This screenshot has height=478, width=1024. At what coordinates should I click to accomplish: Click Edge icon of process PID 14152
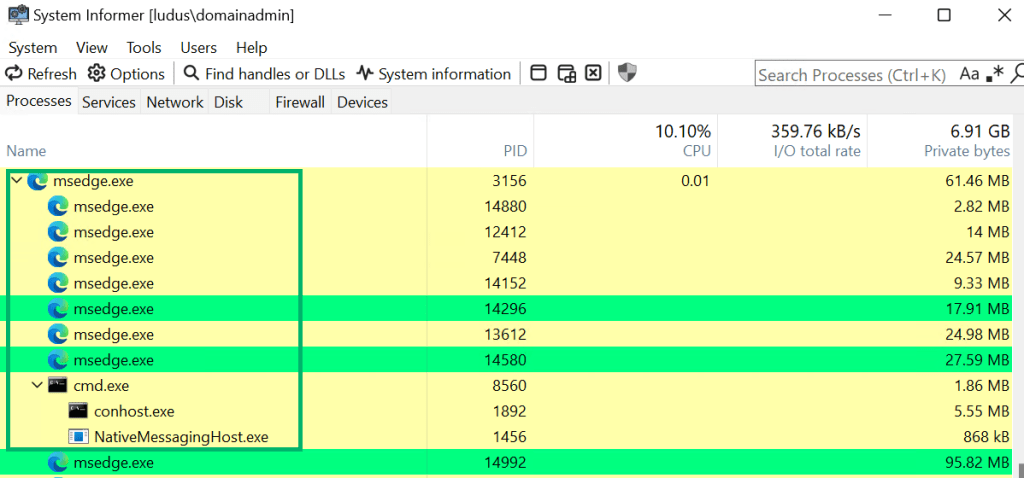(58, 283)
